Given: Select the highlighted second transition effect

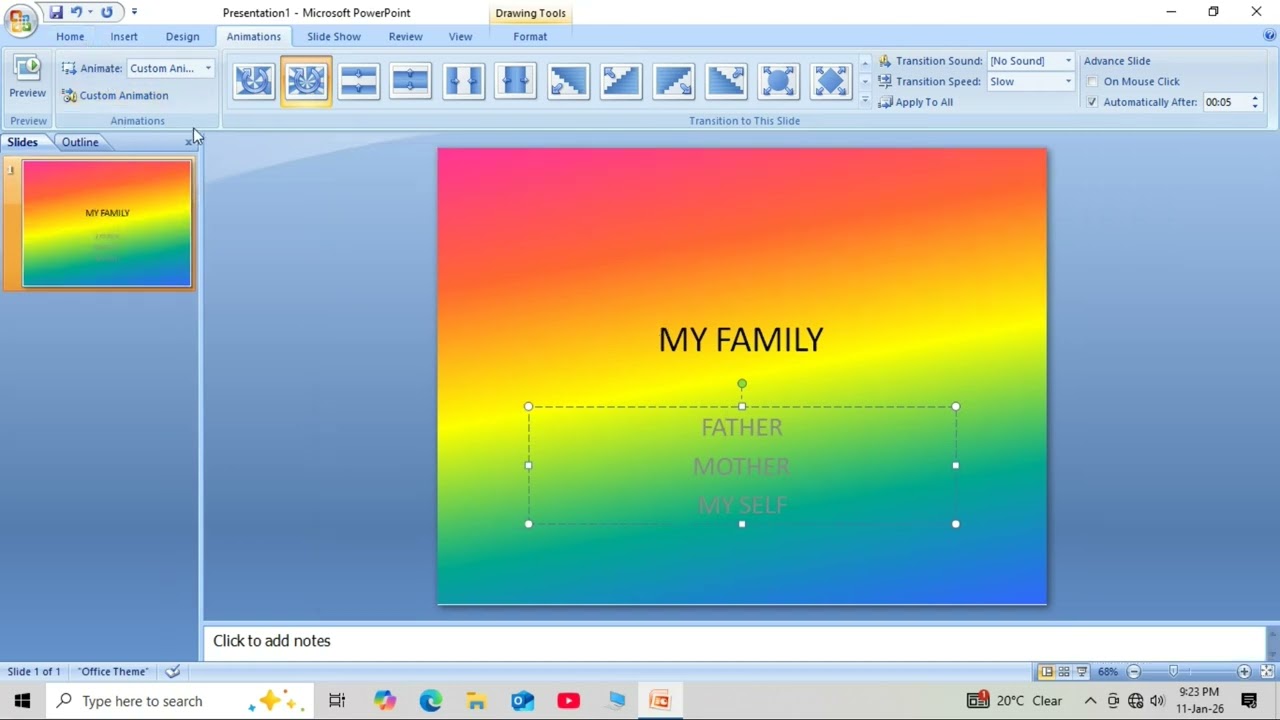Looking at the screenshot, I should pos(306,80).
